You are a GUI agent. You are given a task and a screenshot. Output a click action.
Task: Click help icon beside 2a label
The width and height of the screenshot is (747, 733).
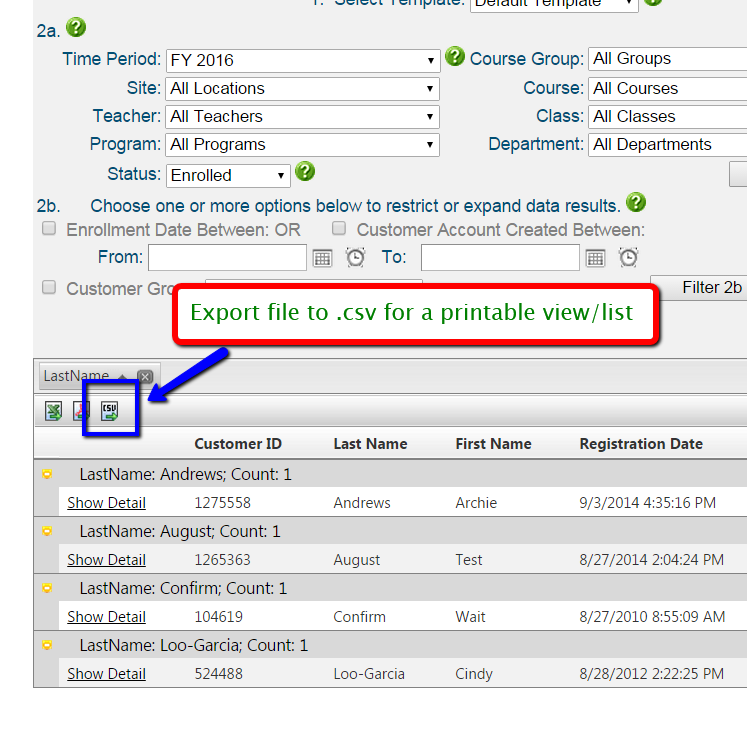tap(76, 28)
